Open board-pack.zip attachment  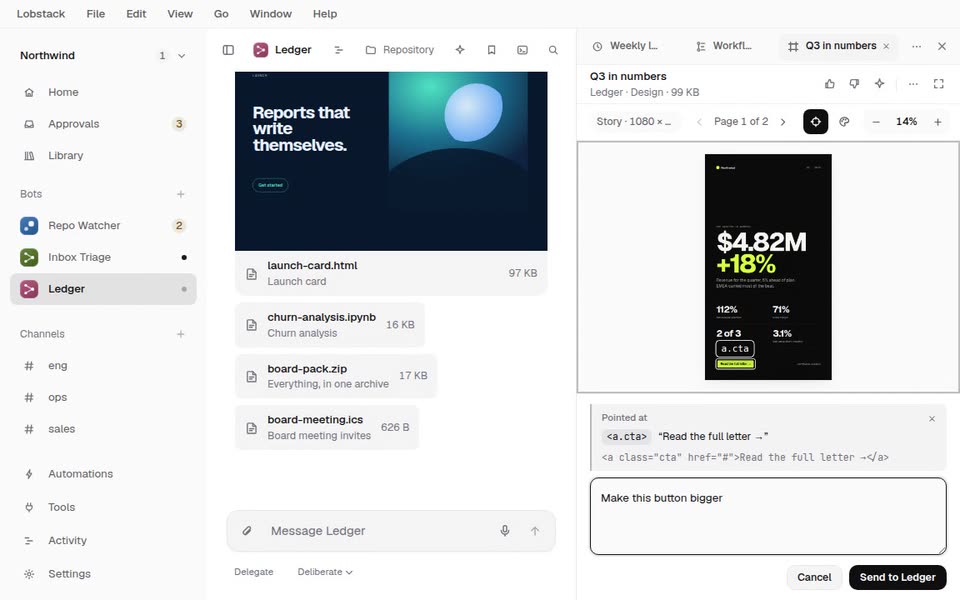(336, 376)
